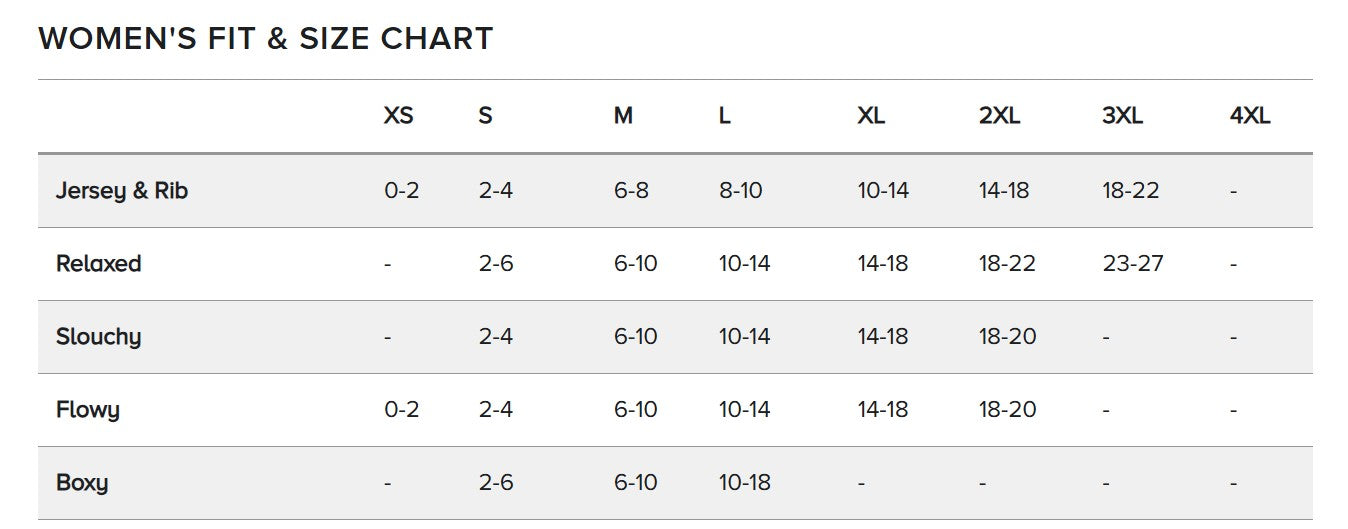
Task: Click the 10-18 value in Boxy row
Action: point(744,483)
